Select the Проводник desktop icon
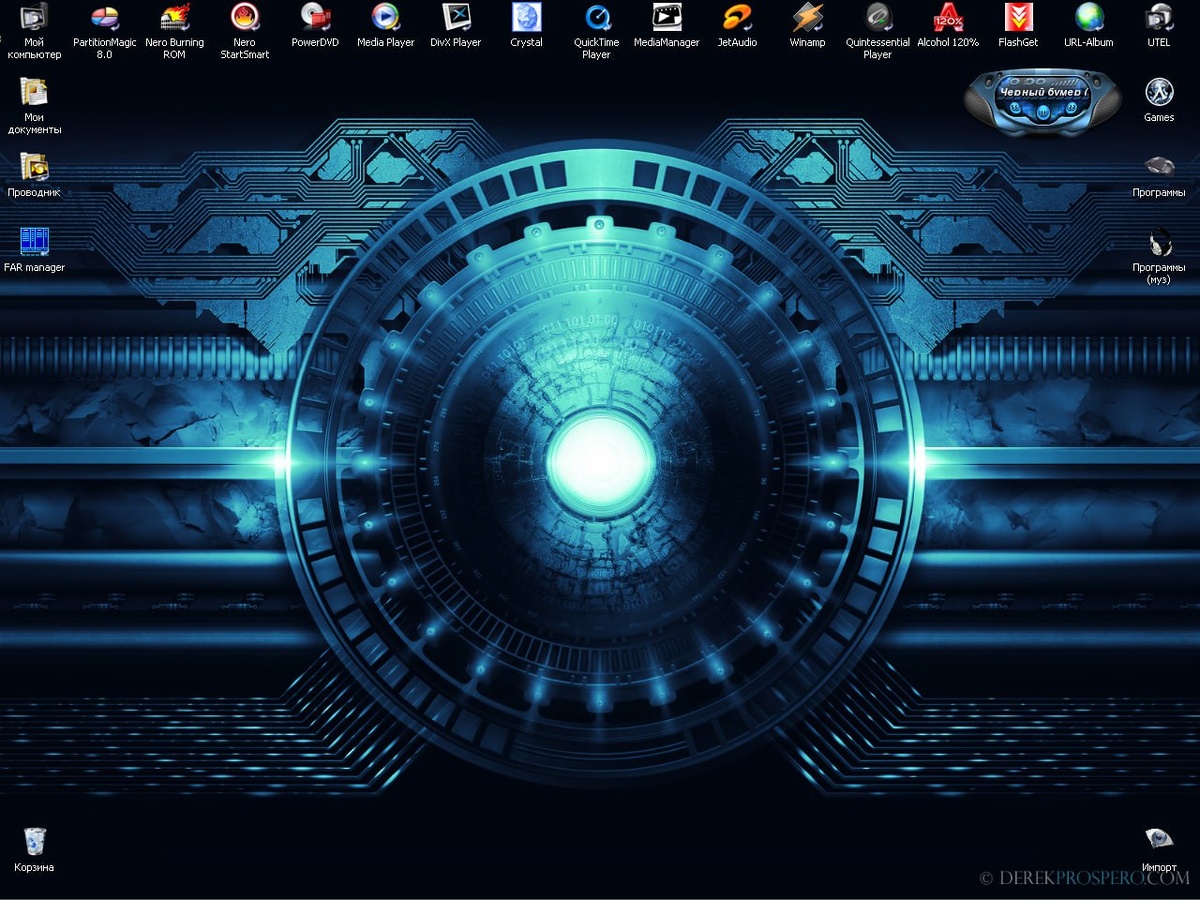Screen dimensions: 1200x900 pos(34,175)
